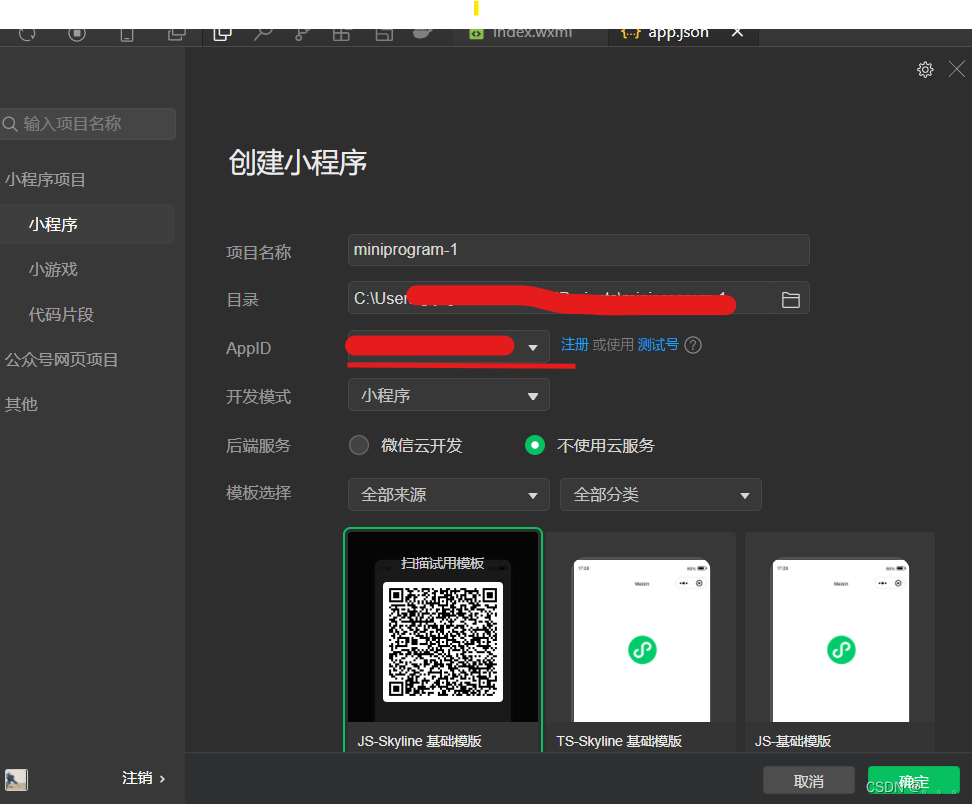Image resolution: width=972 pixels, height=804 pixels.
Task: Select 小游戏 in the left sidebar
Action: 53,269
